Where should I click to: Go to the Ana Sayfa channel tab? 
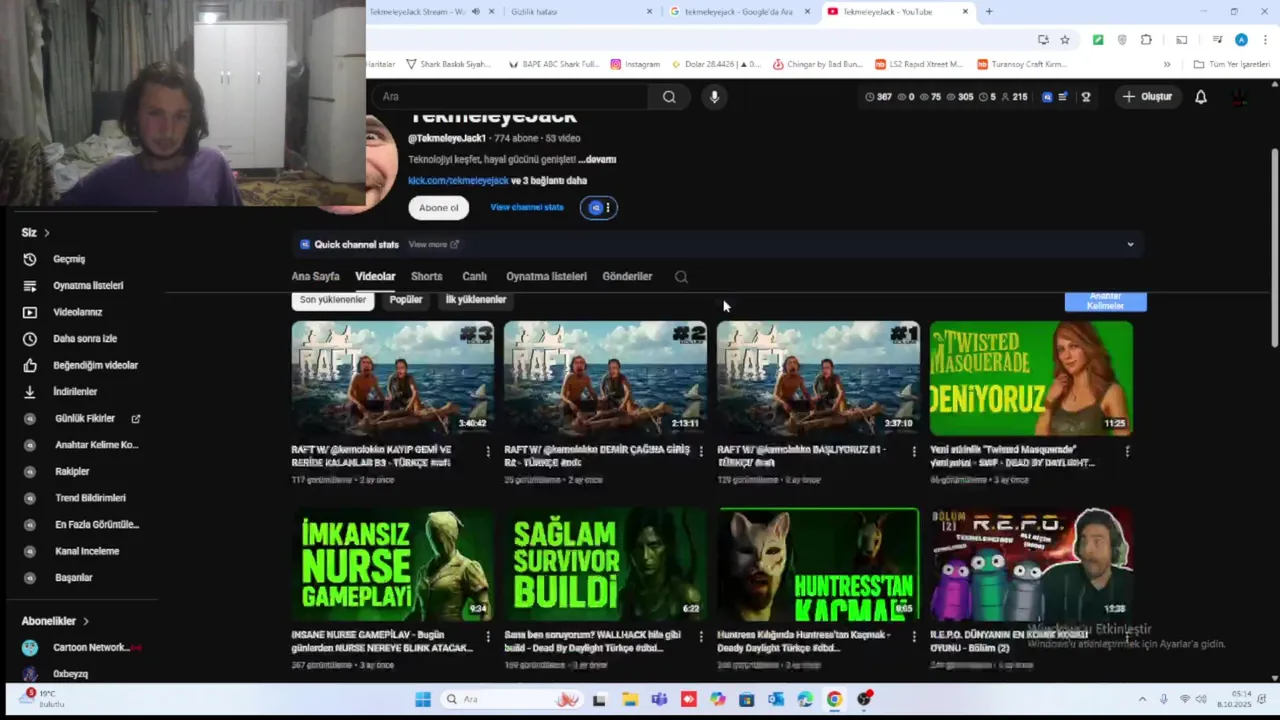pos(315,277)
